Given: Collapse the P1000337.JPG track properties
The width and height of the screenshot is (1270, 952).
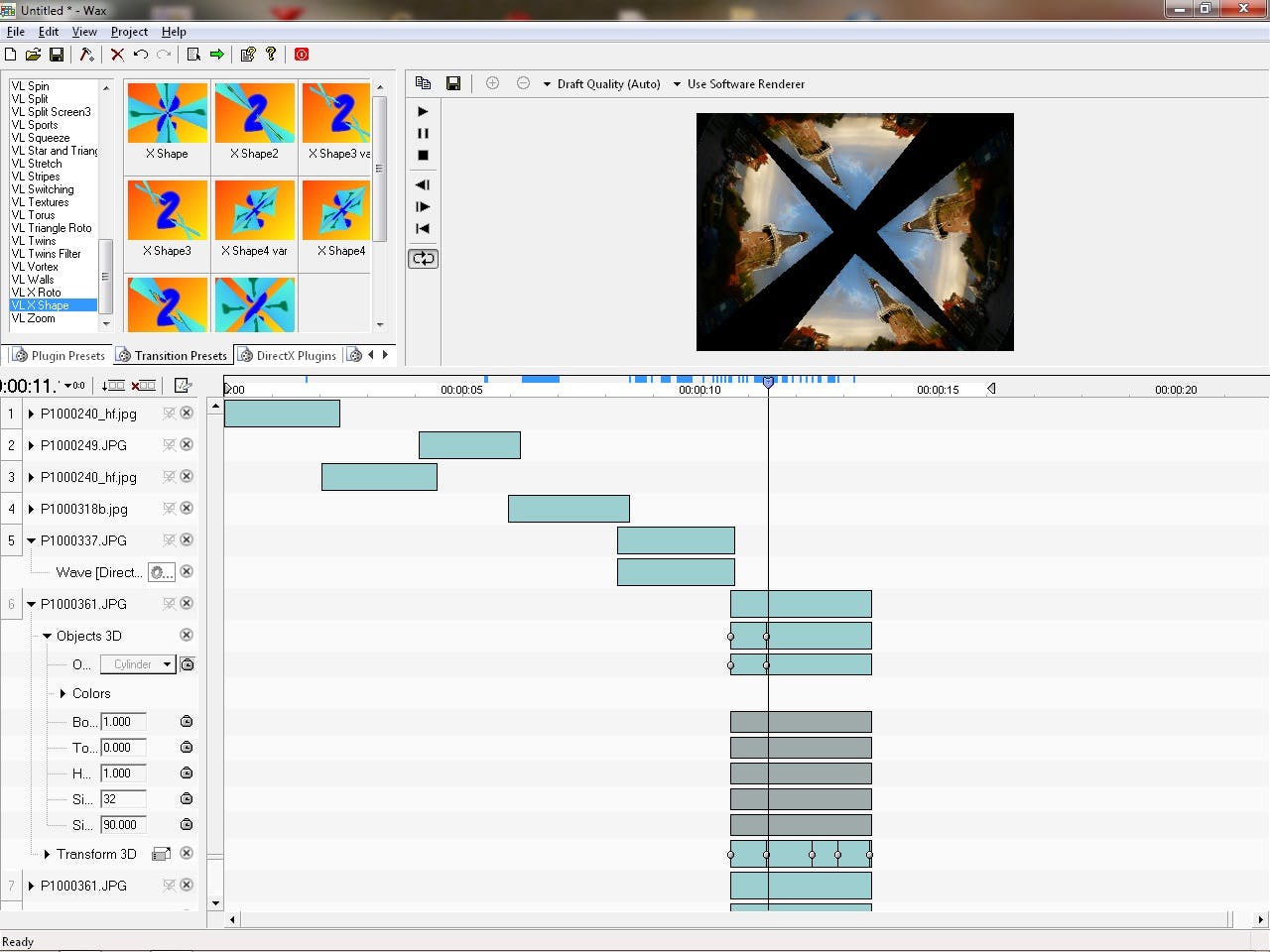Looking at the screenshot, I should 33,540.
